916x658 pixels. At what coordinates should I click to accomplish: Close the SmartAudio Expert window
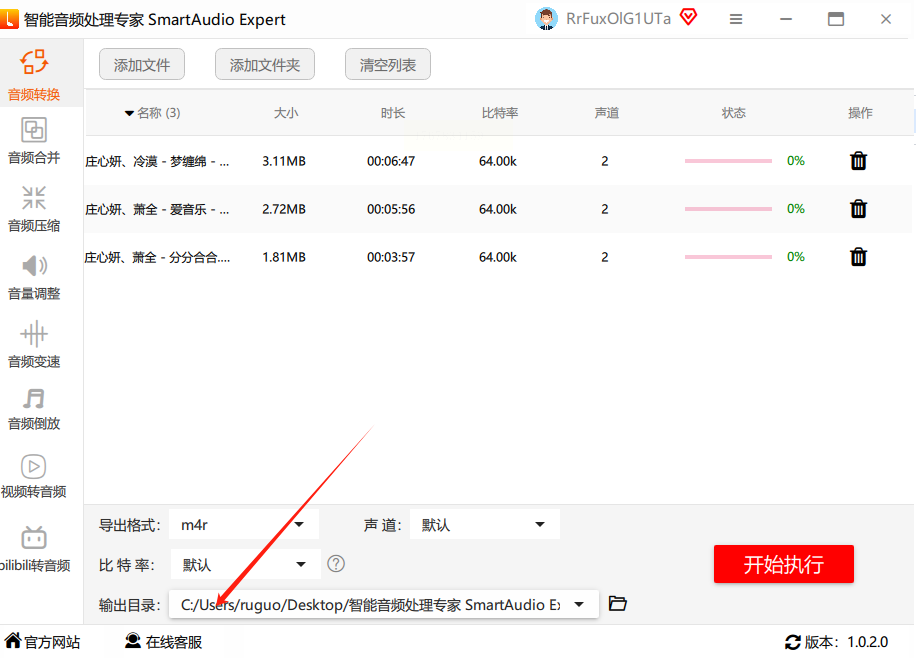(886, 19)
